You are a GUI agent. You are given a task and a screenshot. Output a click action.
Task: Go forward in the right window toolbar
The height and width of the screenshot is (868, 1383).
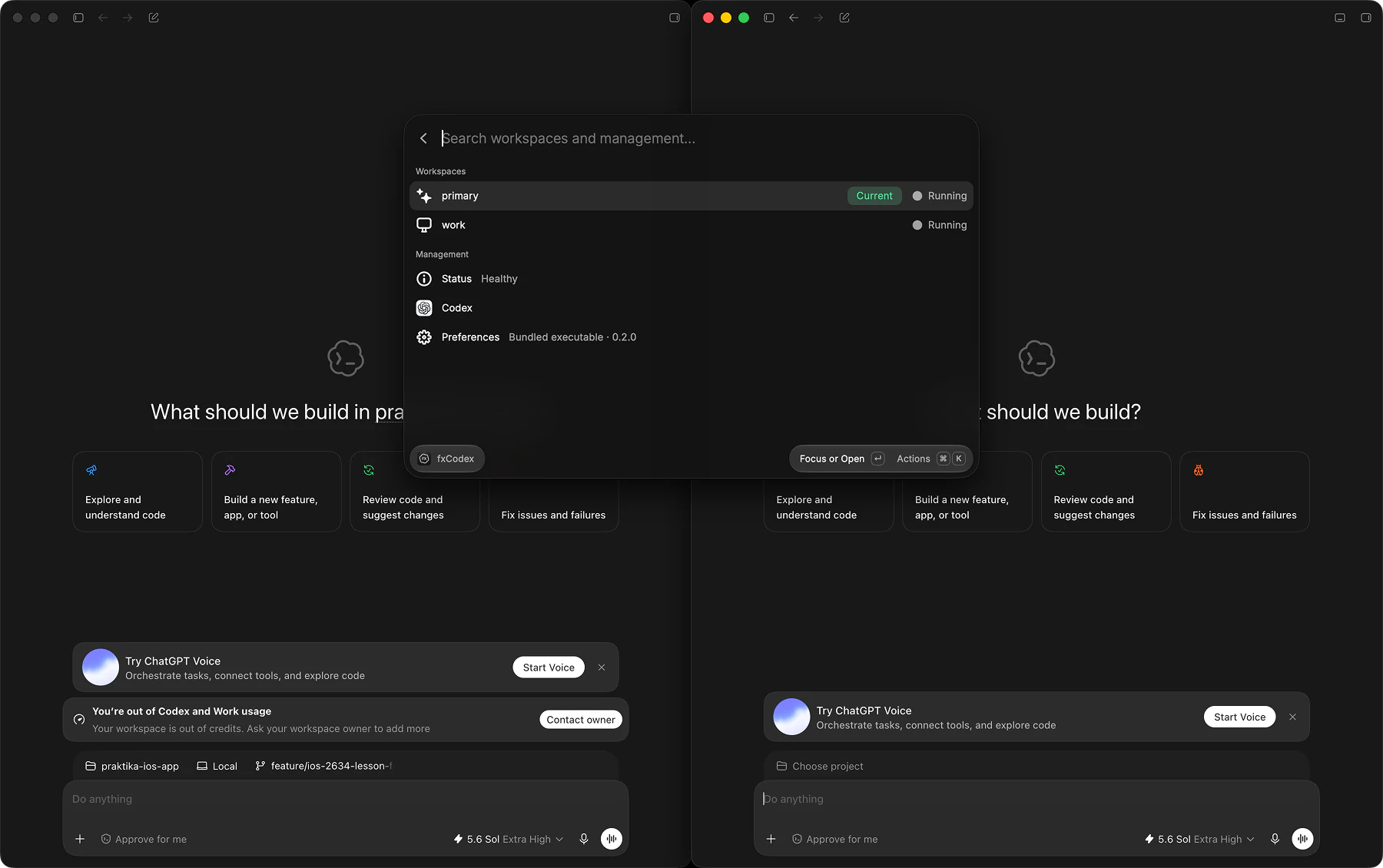pyautogui.click(x=818, y=18)
